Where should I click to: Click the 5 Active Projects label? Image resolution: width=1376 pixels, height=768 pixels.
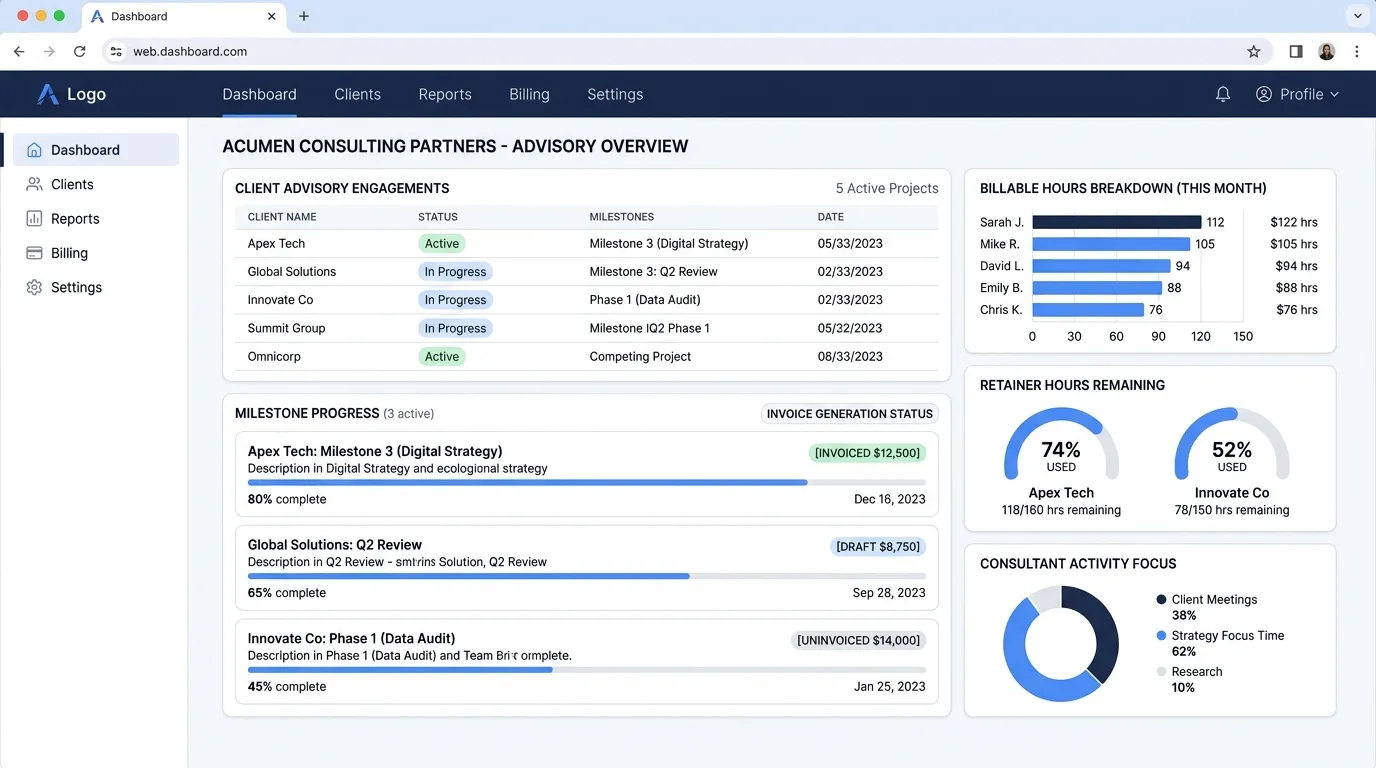(x=887, y=188)
